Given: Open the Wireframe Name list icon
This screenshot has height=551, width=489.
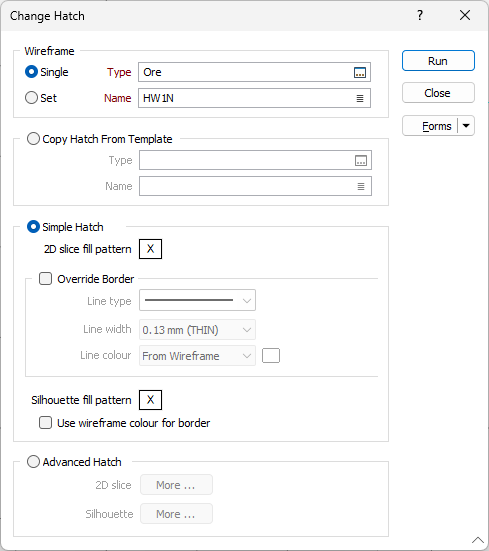Looking at the screenshot, I should (x=360, y=98).
